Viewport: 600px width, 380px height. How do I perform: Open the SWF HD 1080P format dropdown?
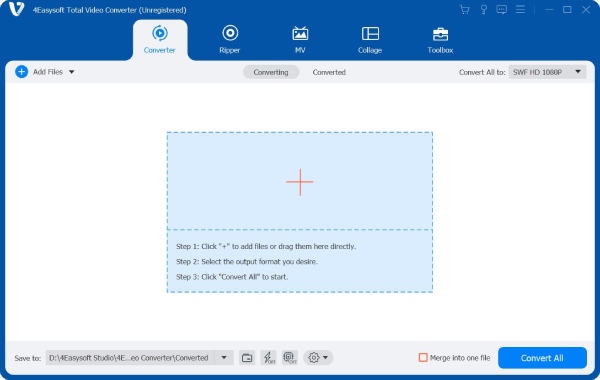(x=547, y=72)
